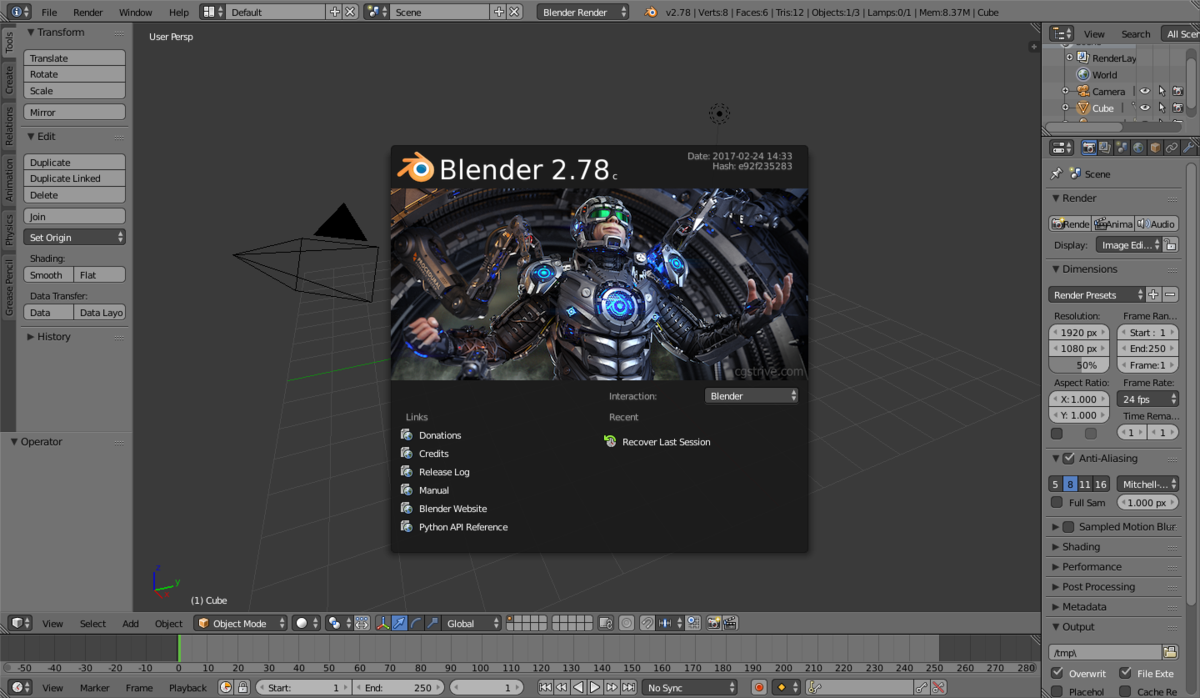Open Object properties via cube icon
This screenshot has width=1200, height=698.
pyautogui.click(x=1154, y=147)
